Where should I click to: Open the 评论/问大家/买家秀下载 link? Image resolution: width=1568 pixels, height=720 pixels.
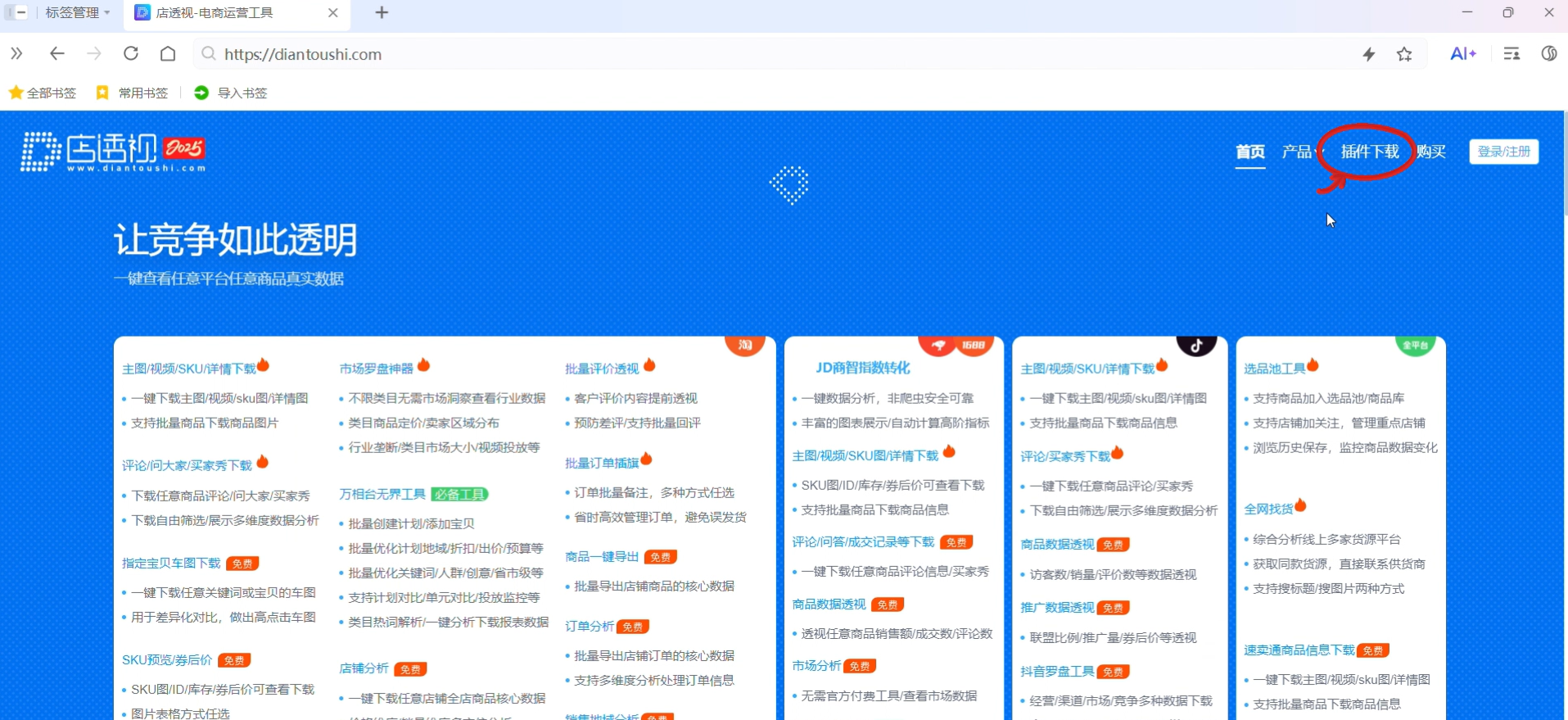coord(188,465)
